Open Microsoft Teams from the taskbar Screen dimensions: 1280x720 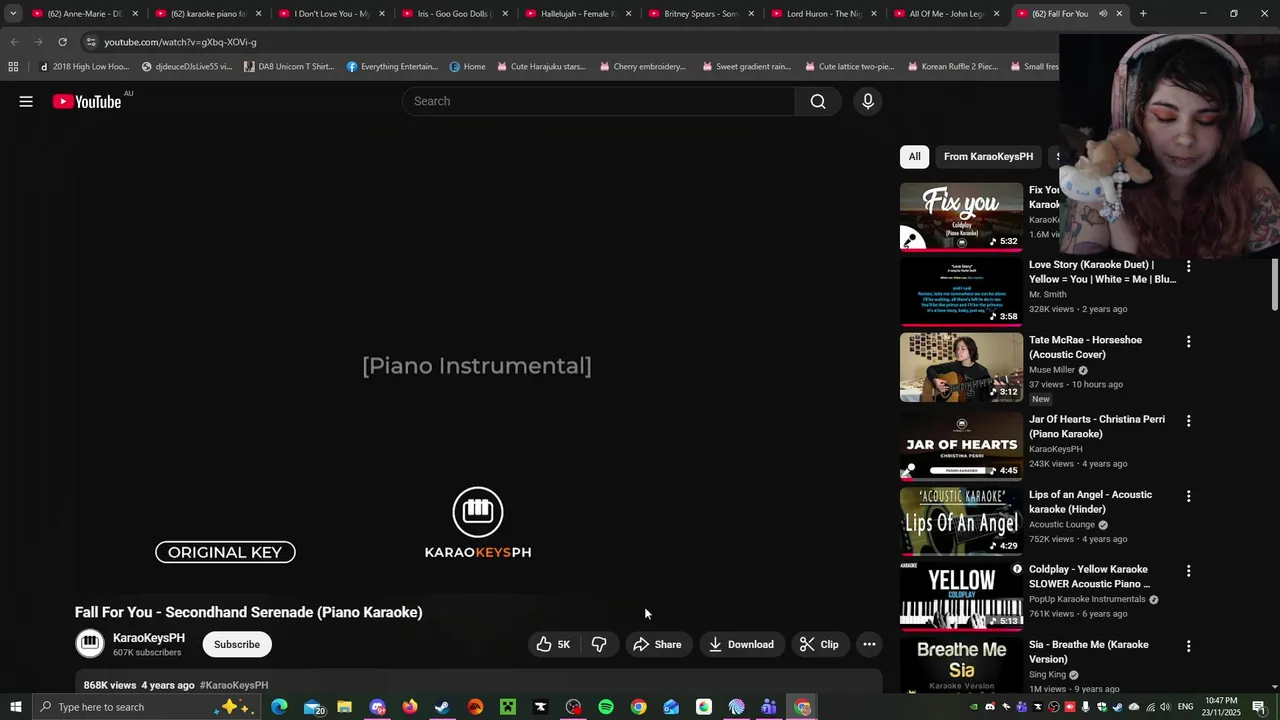click(769, 707)
